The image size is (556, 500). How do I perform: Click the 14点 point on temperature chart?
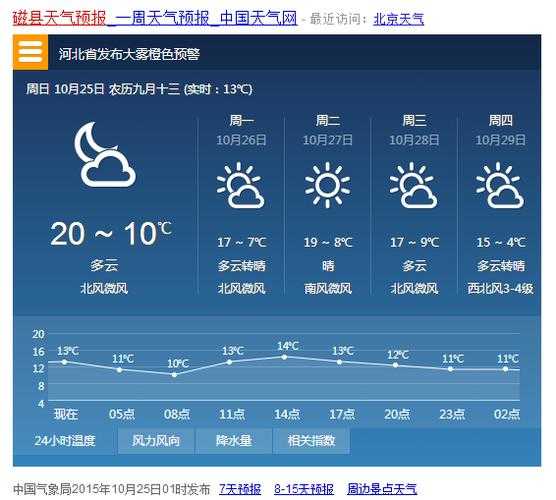284,357
